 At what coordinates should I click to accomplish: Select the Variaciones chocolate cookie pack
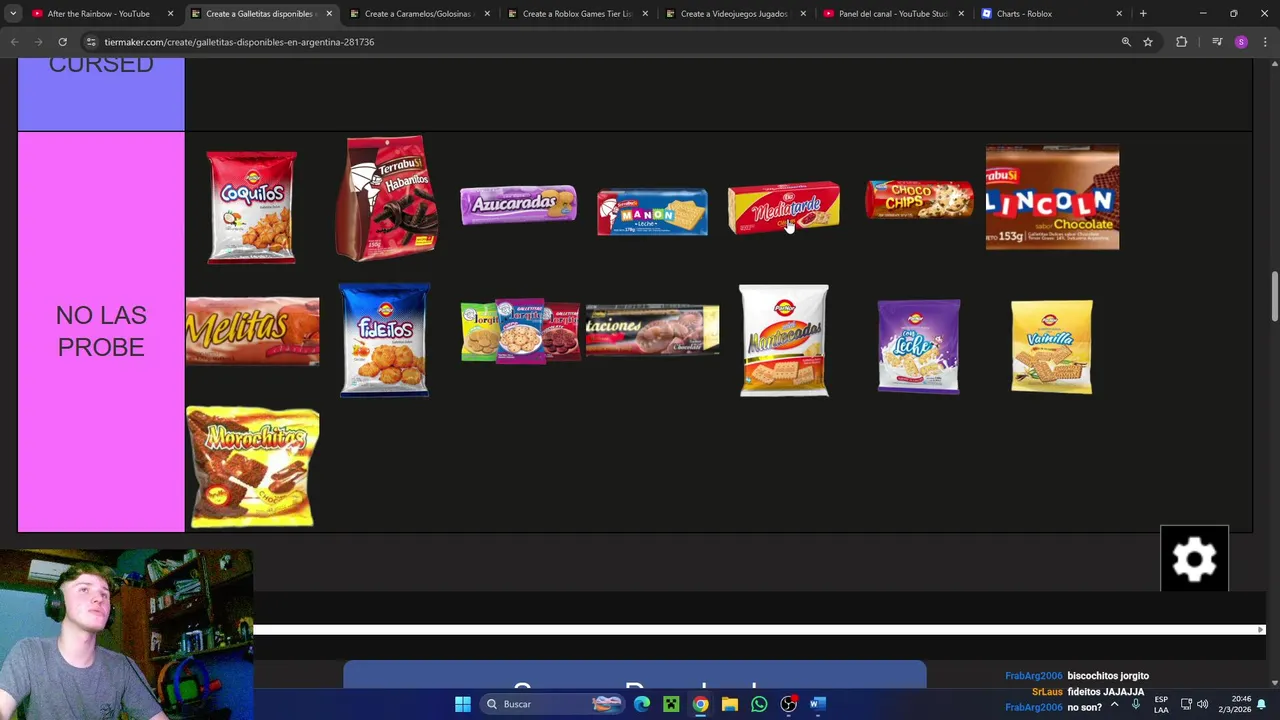click(x=652, y=330)
